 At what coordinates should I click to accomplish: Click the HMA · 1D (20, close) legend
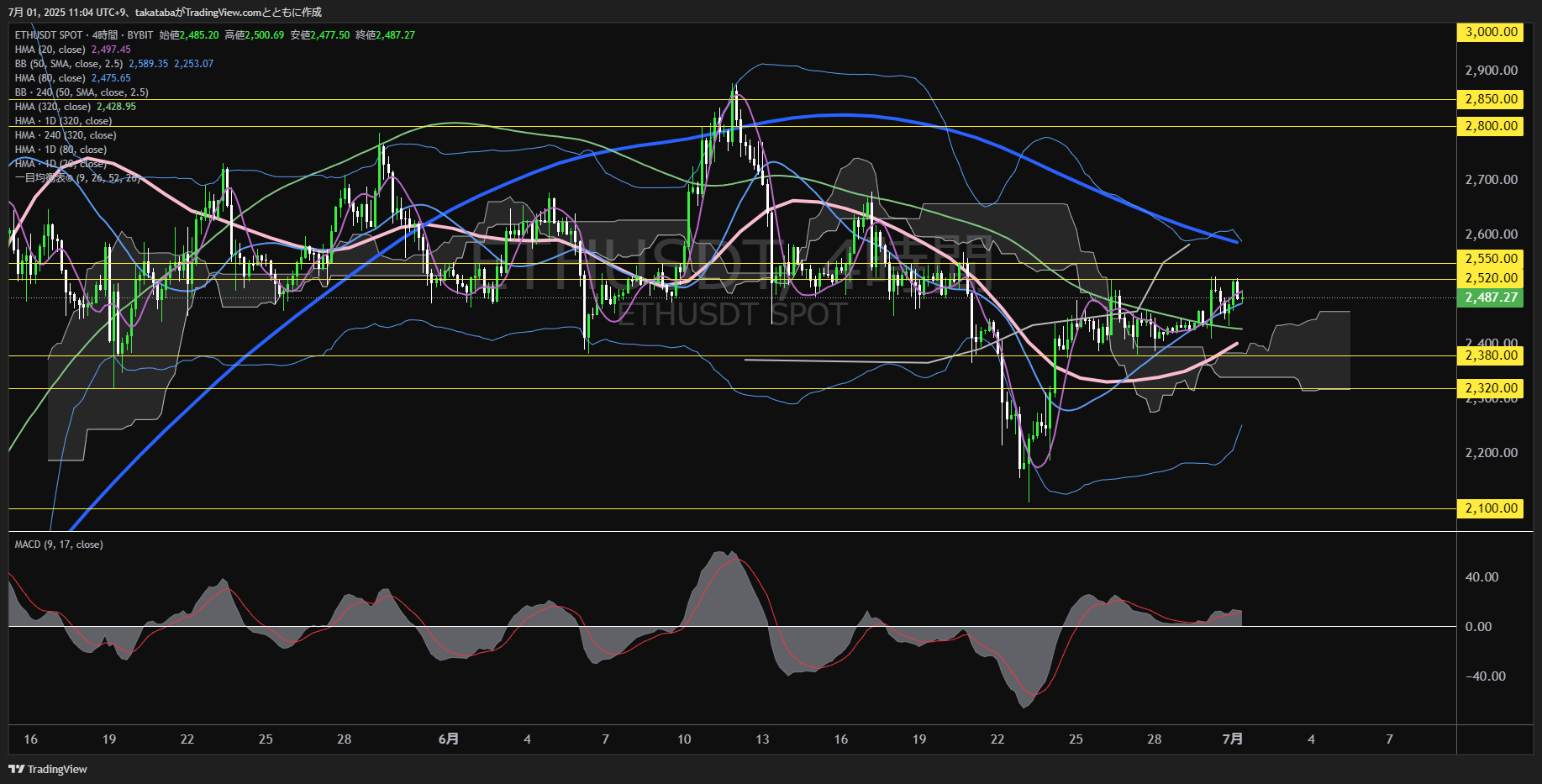(x=61, y=164)
